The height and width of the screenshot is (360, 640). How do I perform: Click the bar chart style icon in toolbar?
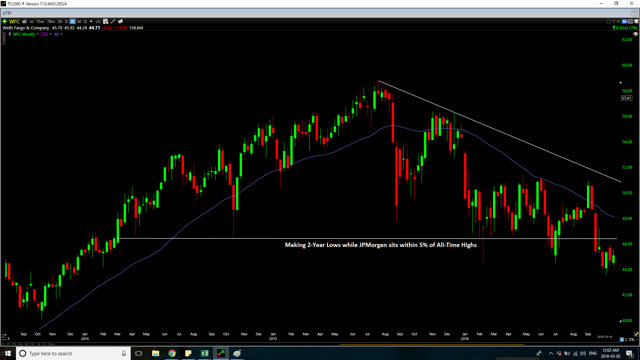click(x=98, y=21)
